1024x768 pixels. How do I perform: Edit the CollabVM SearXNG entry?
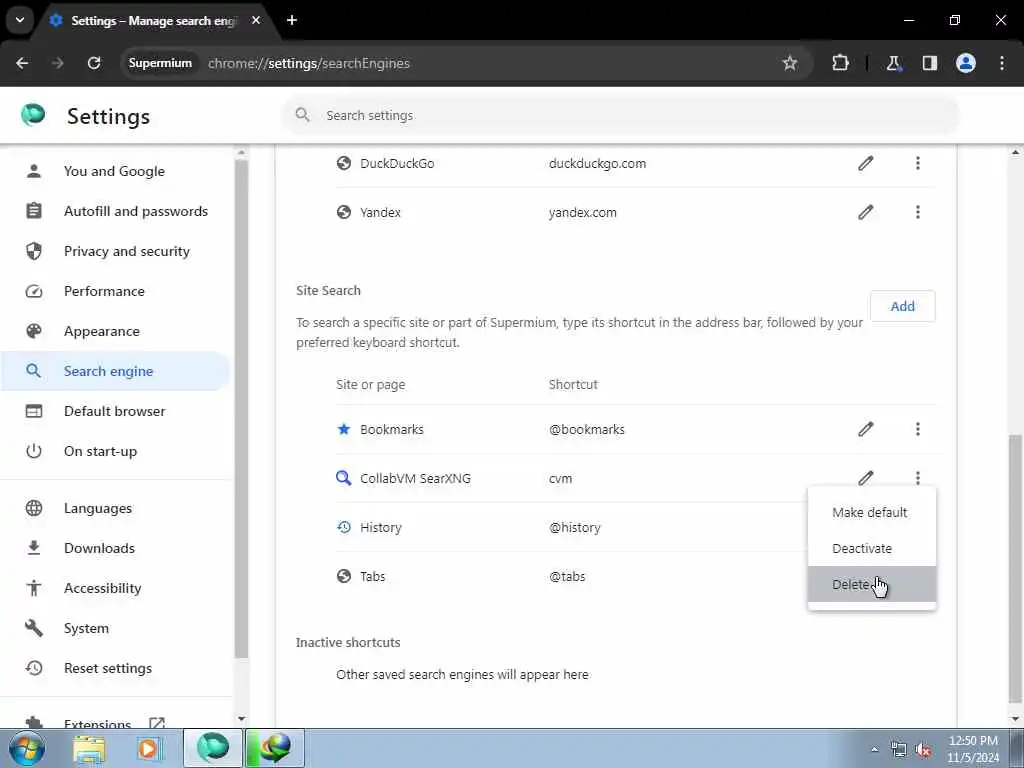865,478
